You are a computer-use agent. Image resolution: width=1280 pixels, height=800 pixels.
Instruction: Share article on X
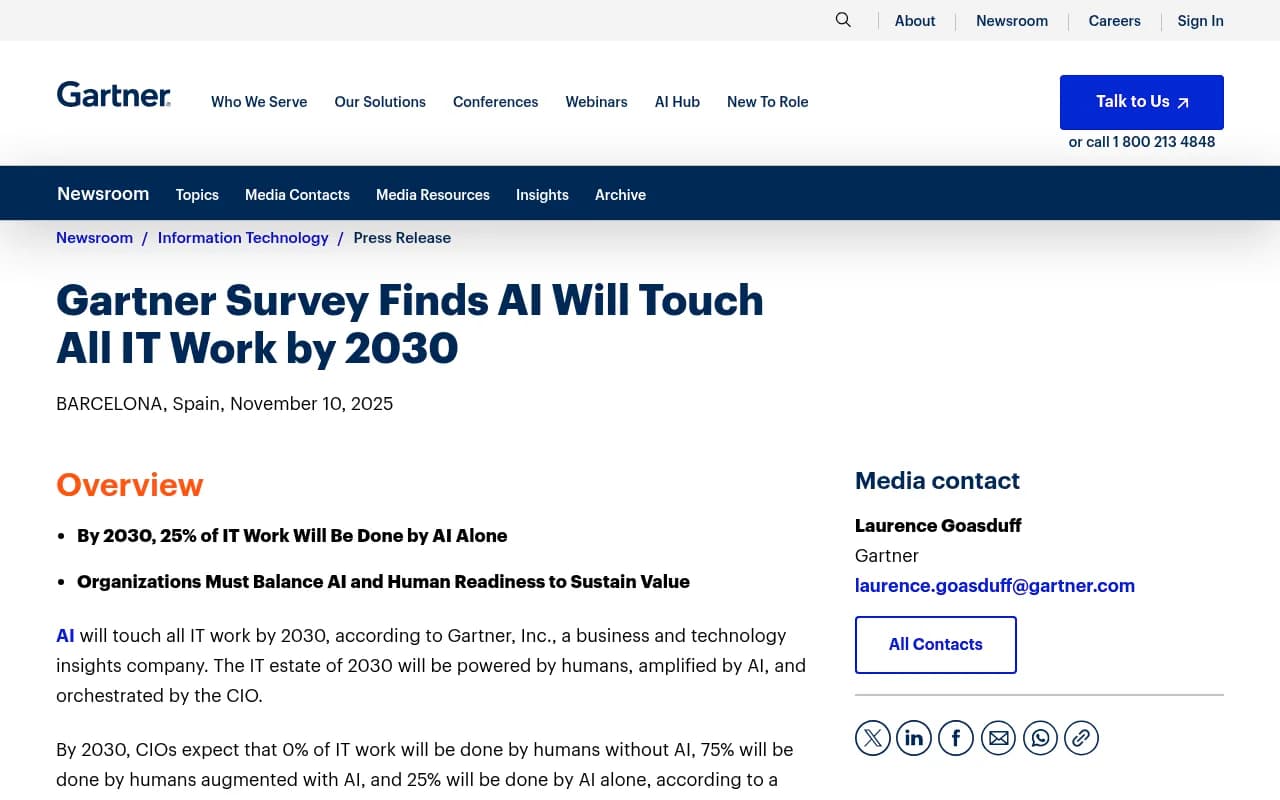coord(872,737)
